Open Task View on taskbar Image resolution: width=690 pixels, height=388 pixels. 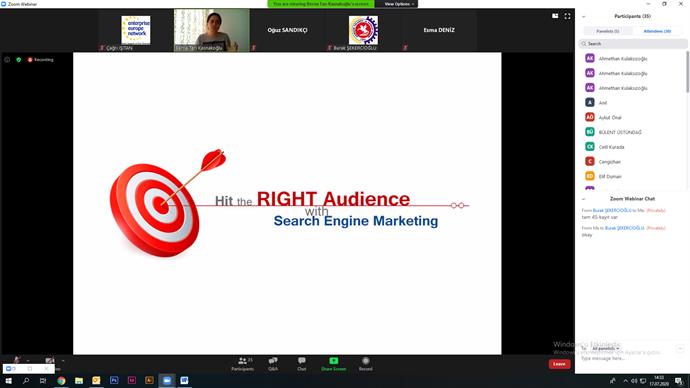pos(43,381)
